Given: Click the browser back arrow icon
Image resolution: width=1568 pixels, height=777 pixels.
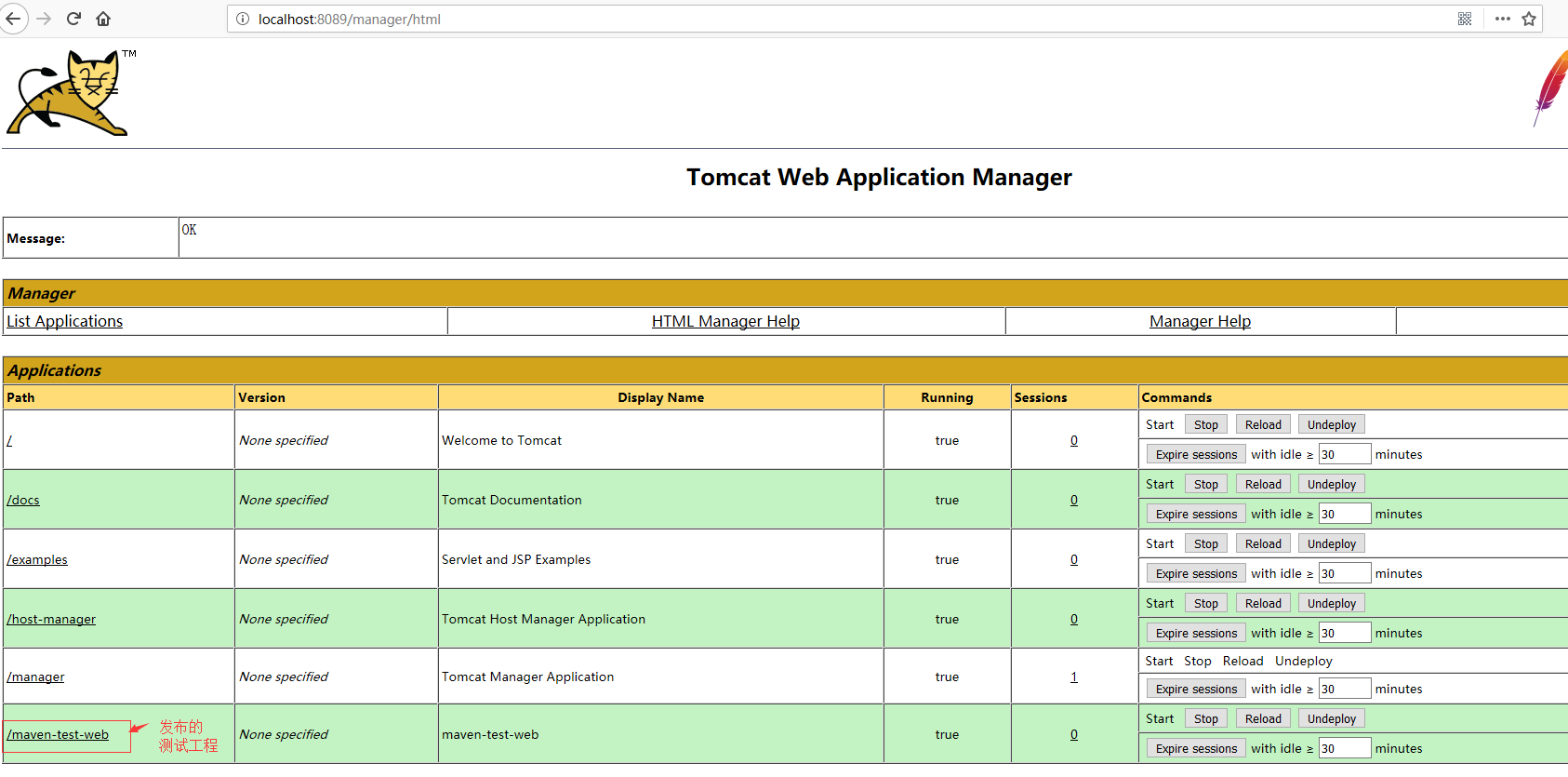Looking at the screenshot, I should click(x=13, y=19).
